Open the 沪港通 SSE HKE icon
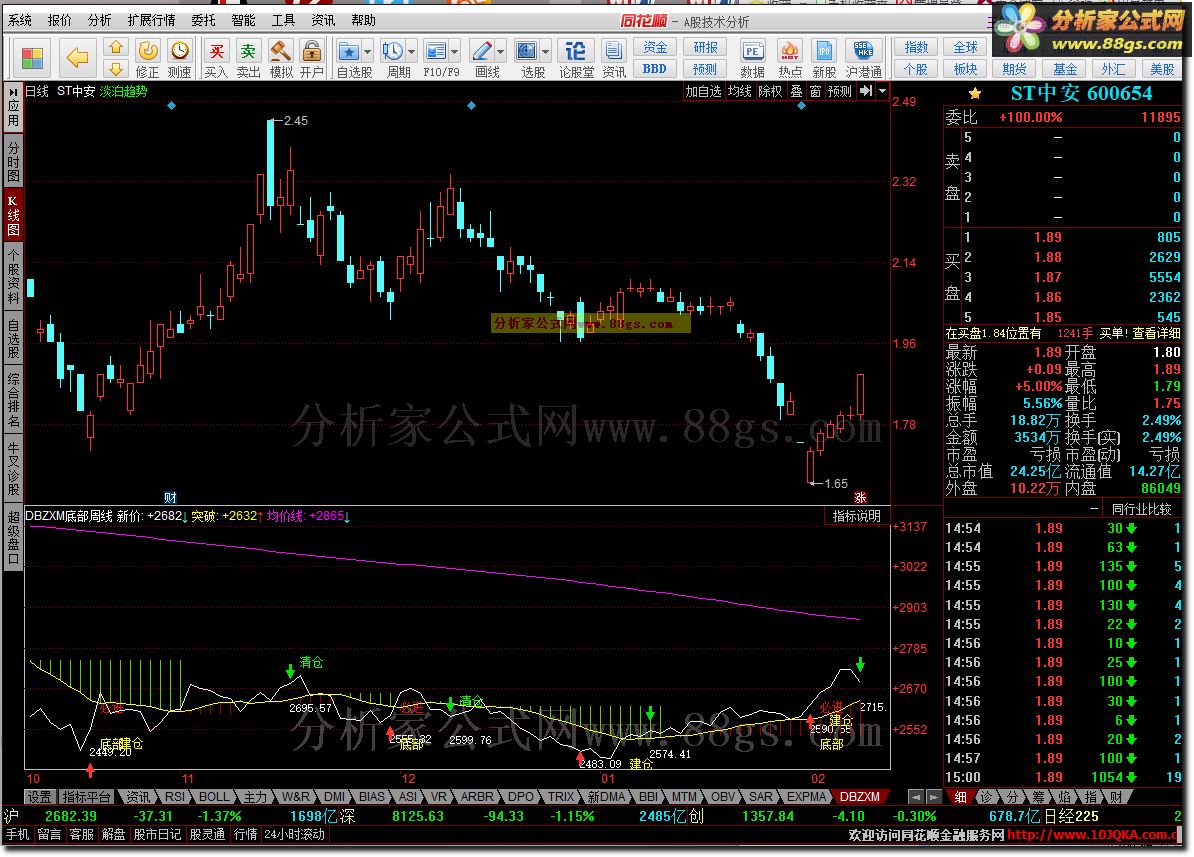Screen dimensions: 1194x857 (x=864, y=59)
